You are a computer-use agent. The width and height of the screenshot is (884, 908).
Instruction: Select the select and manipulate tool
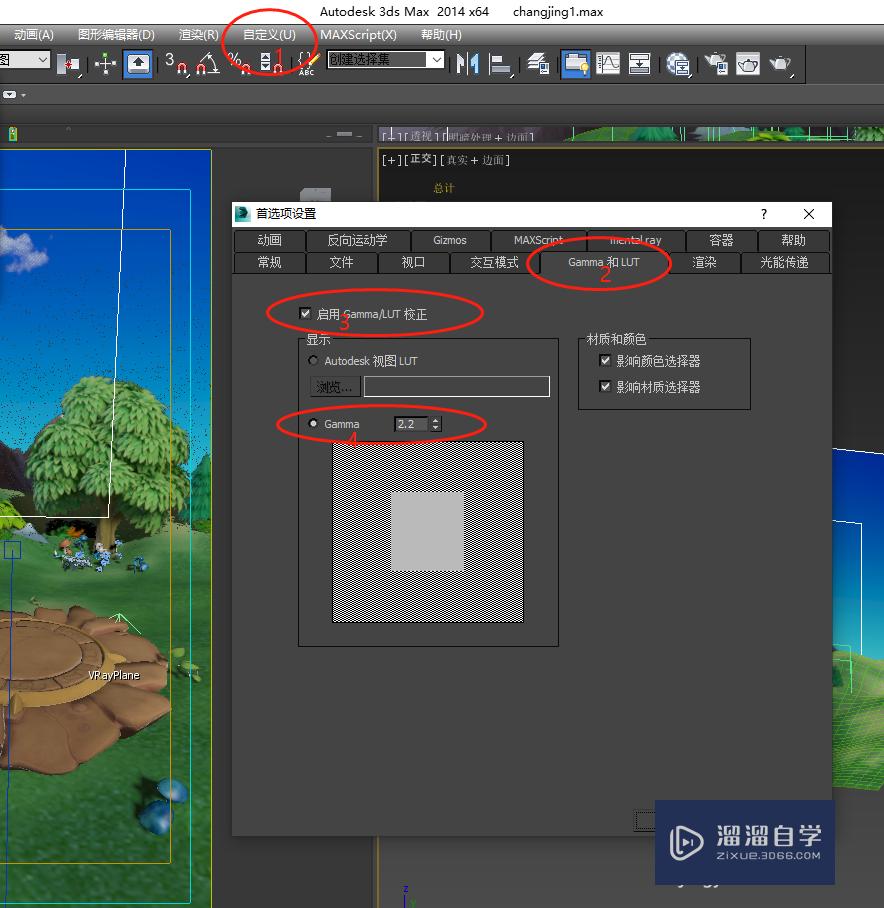(105, 63)
